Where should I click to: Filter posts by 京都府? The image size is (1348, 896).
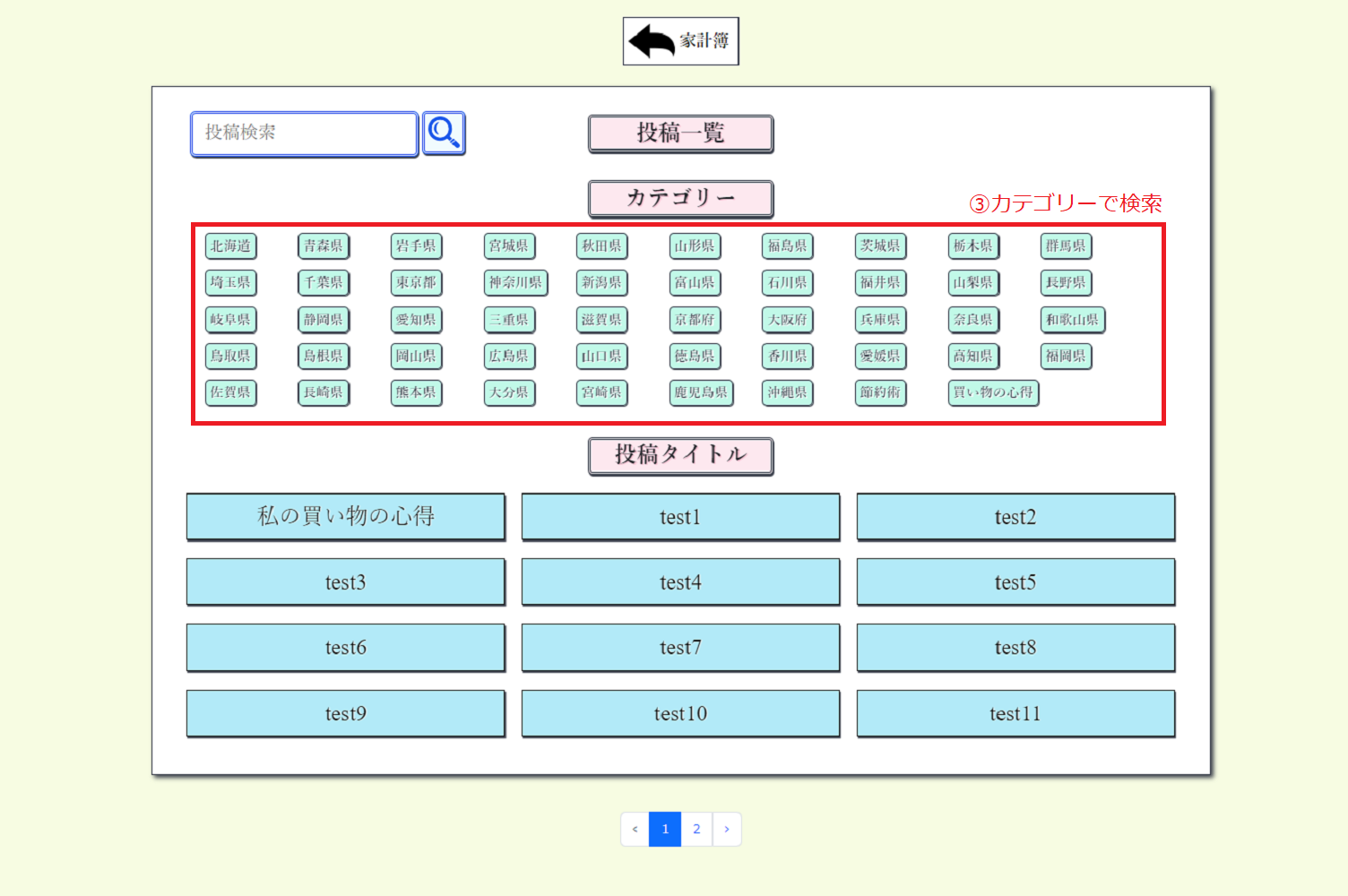[696, 320]
